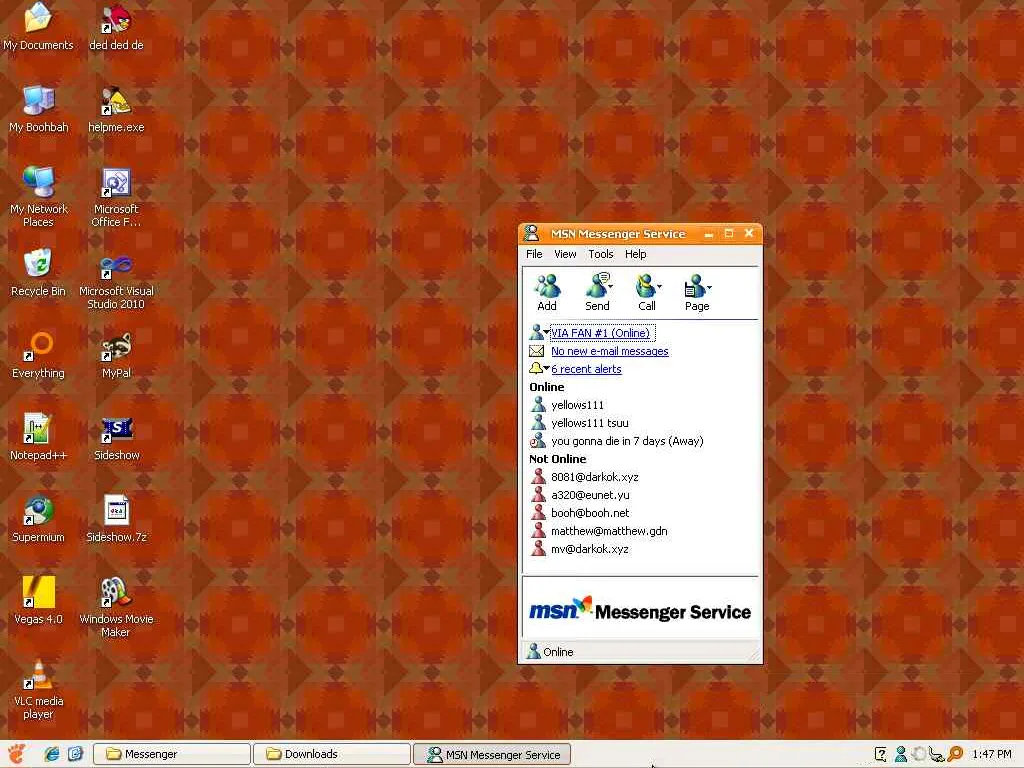Open the File menu
The image size is (1024, 768).
click(534, 254)
